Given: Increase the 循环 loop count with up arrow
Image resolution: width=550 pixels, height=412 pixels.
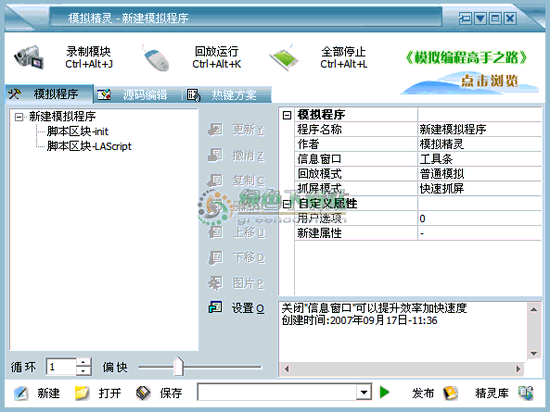Looking at the screenshot, I should [x=83, y=363].
